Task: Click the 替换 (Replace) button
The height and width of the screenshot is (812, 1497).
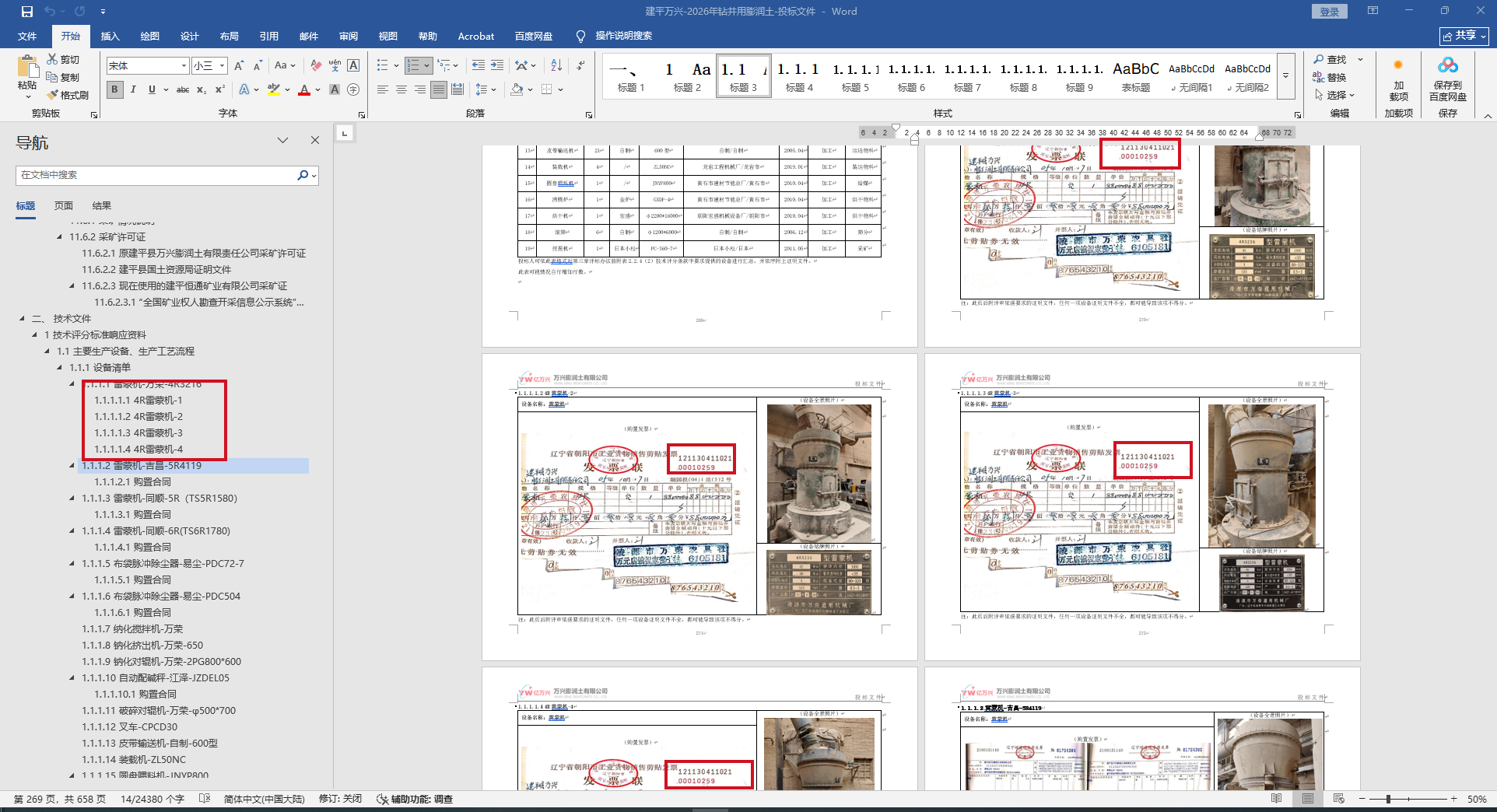Action: click(x=1330, y=77)
